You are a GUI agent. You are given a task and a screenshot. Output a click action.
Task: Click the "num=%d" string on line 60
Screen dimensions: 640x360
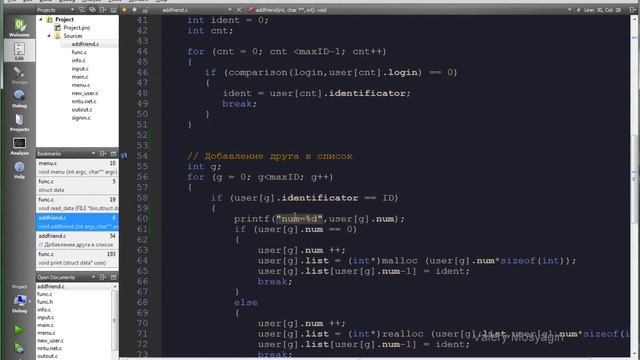coord(300,219)
